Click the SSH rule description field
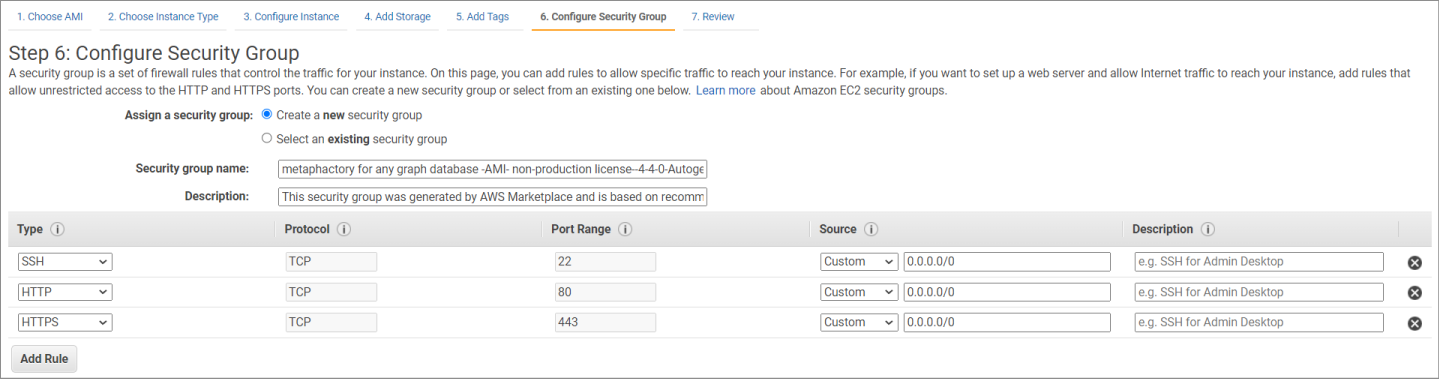Viewport: 1439px width, 379px height. (1259, 262)
